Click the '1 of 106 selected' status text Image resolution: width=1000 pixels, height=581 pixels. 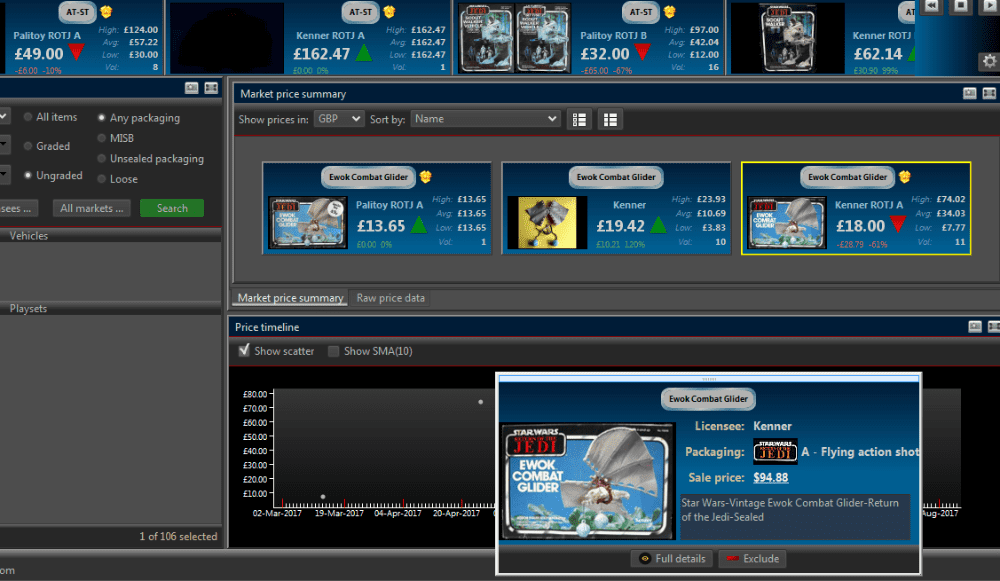click(179, 536)
